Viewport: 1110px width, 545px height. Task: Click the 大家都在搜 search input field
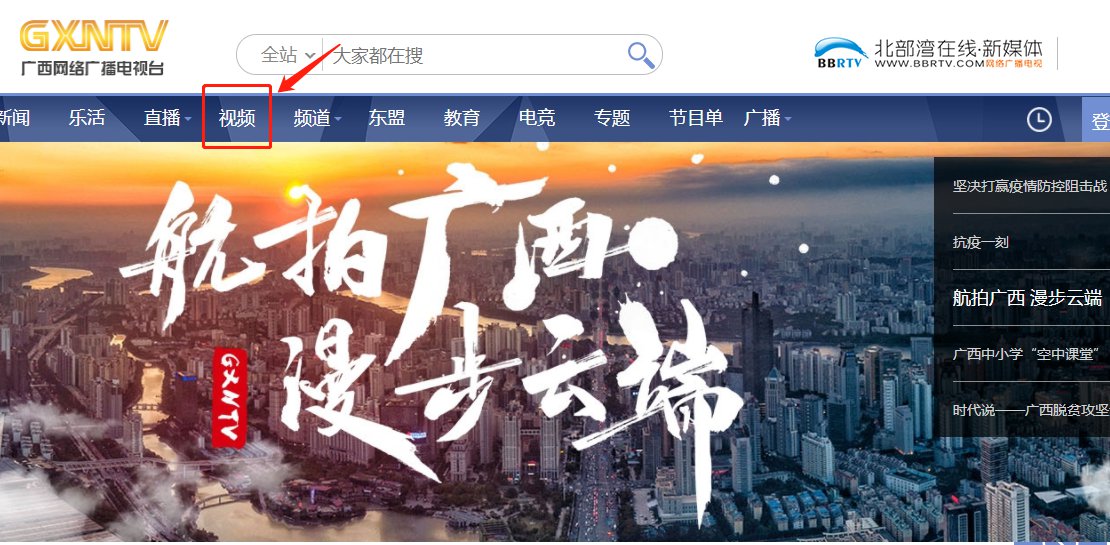click(x=474, y=55)
